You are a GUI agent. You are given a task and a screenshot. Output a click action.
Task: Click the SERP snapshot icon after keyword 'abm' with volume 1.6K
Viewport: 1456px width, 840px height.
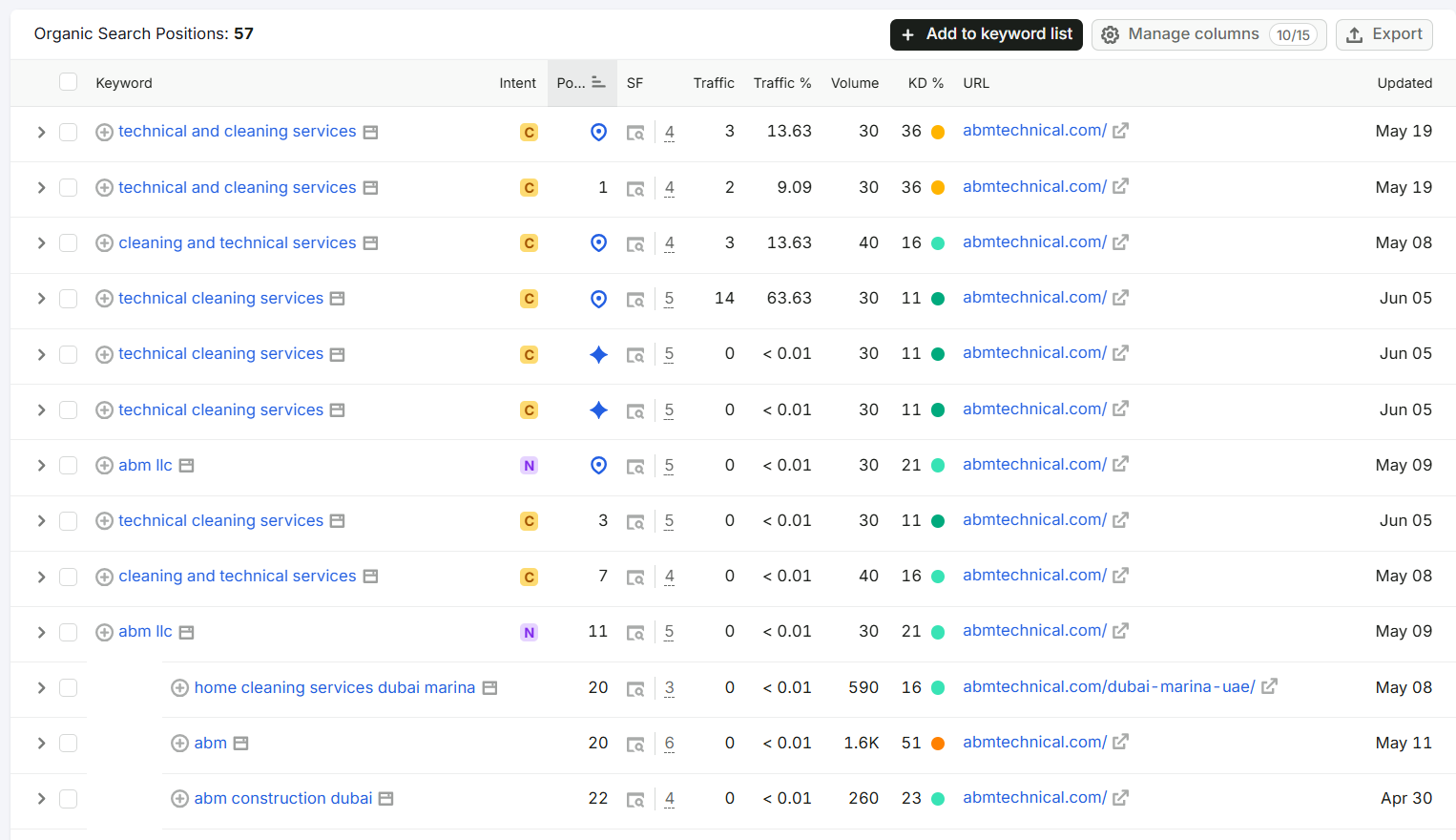[241, 744]
